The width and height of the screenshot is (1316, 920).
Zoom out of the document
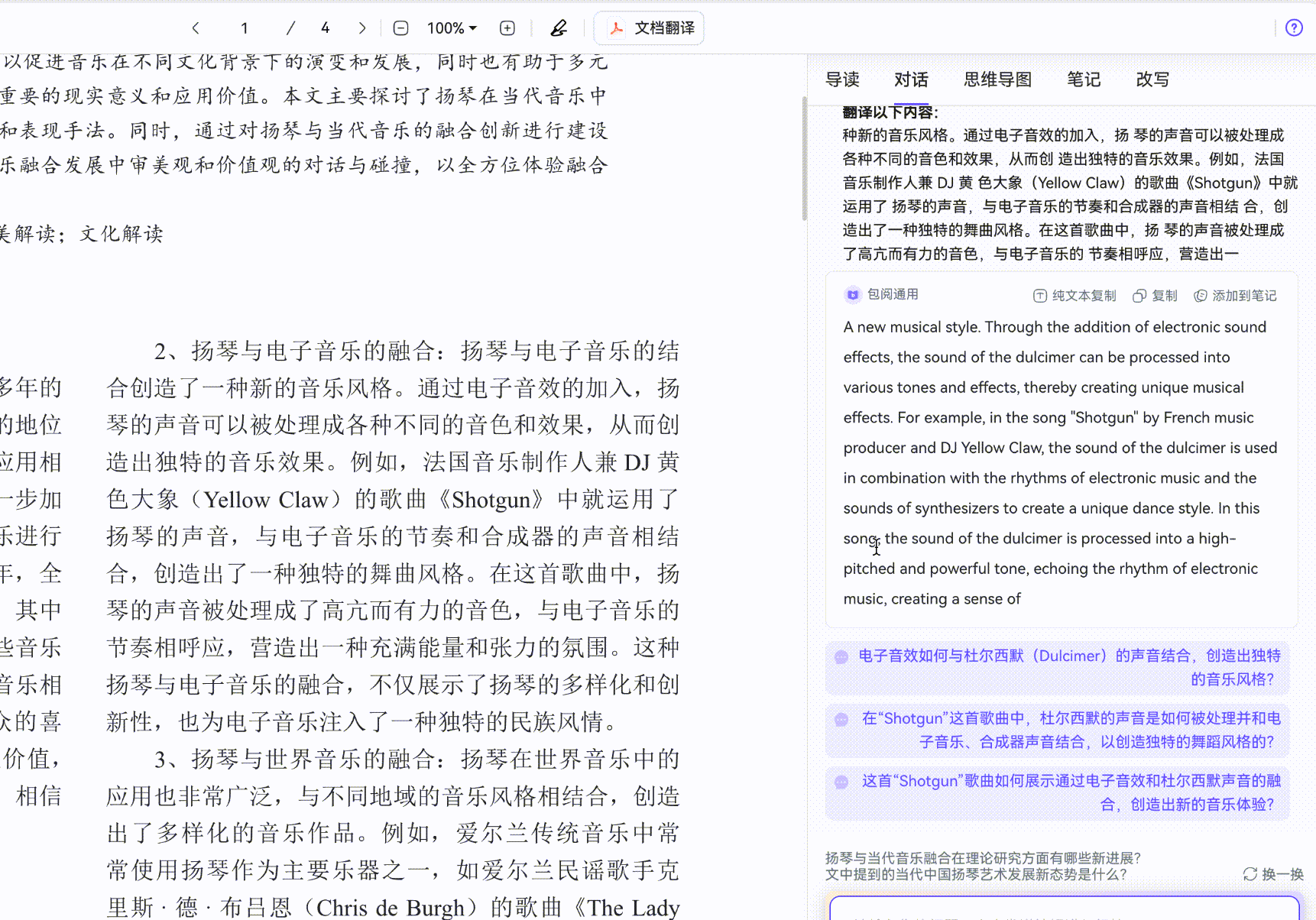point(400,28)
